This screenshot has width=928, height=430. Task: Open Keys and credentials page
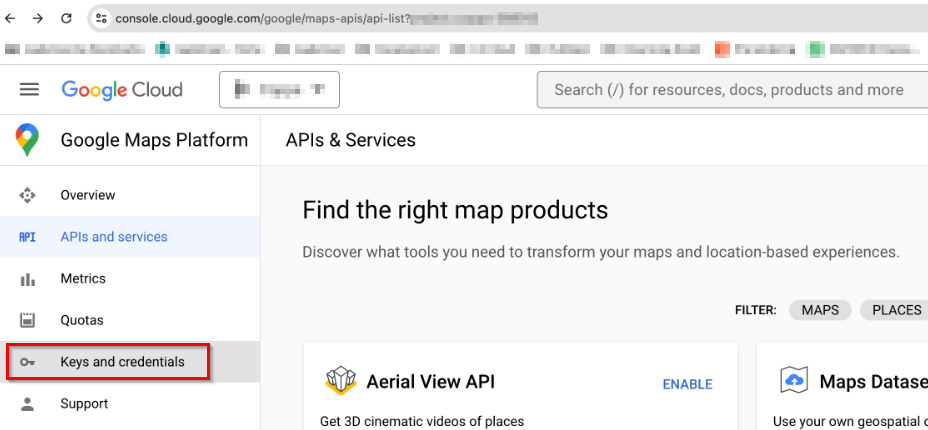[130, 361]
